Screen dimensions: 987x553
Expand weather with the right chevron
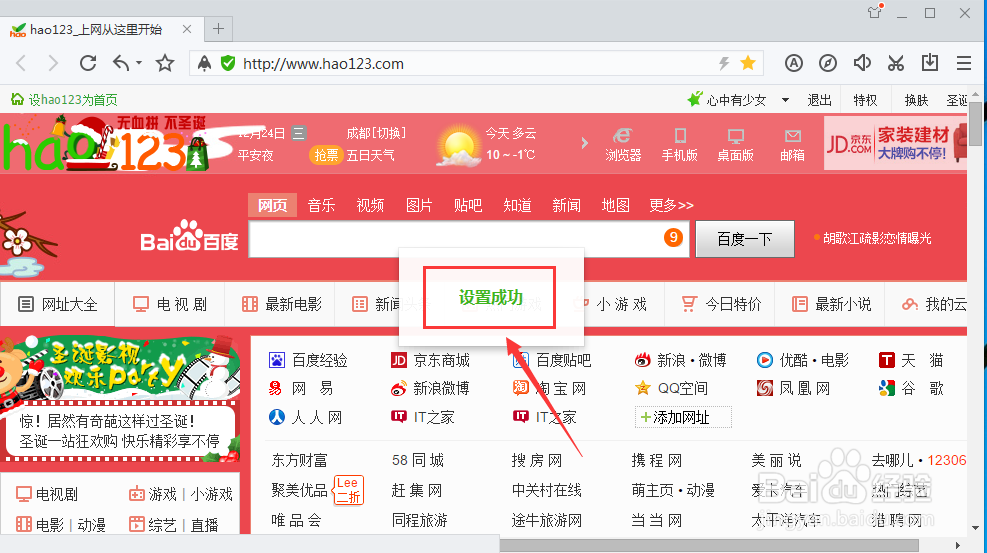[584, 143]
